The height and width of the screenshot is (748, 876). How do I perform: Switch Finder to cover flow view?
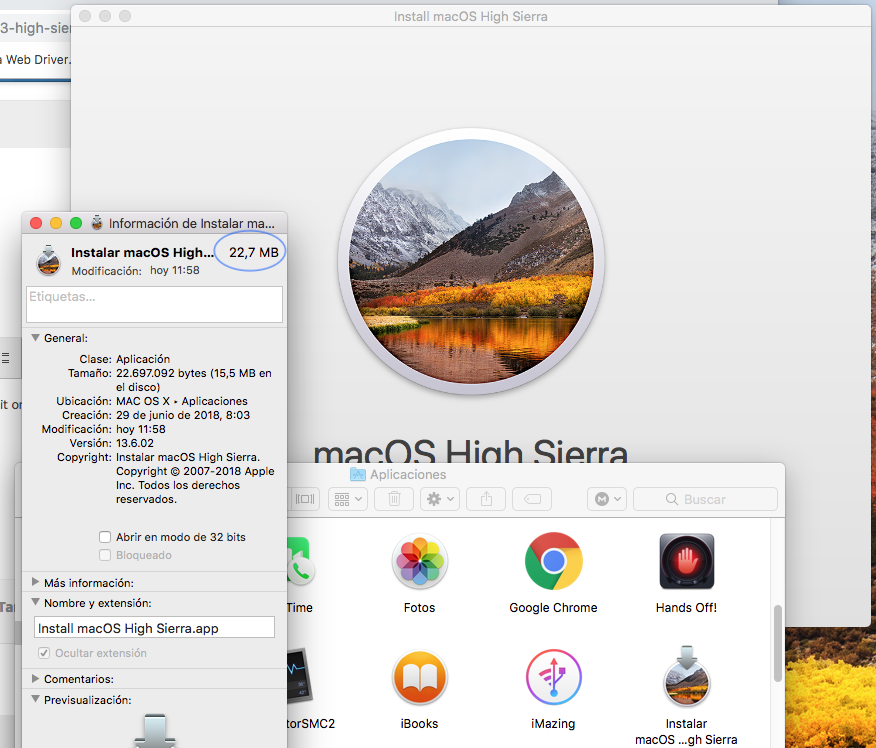[304, 499]
